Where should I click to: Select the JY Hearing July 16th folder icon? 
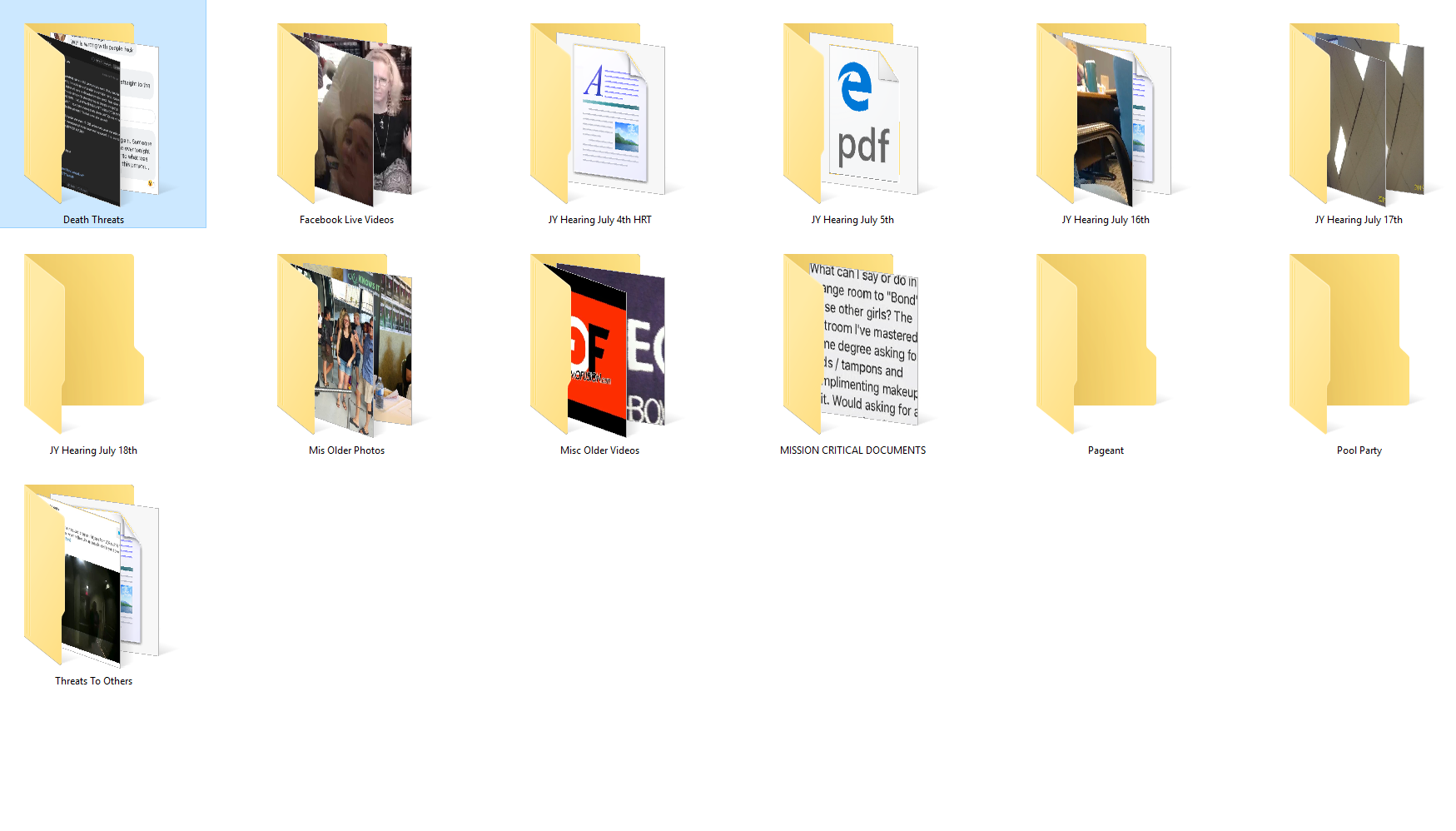[x=1104, y=114]
